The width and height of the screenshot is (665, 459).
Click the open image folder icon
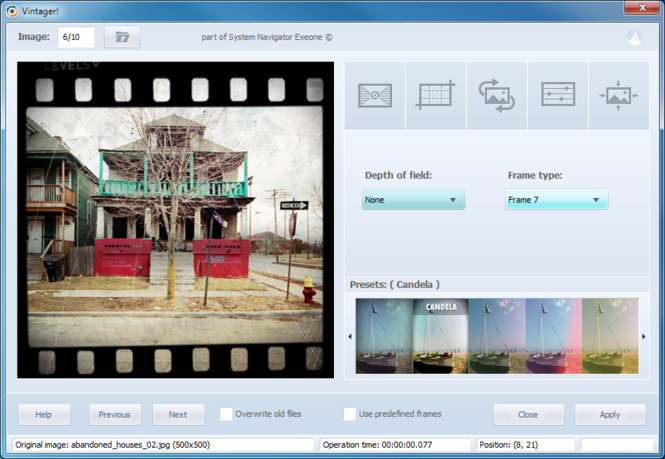[122, 38]
